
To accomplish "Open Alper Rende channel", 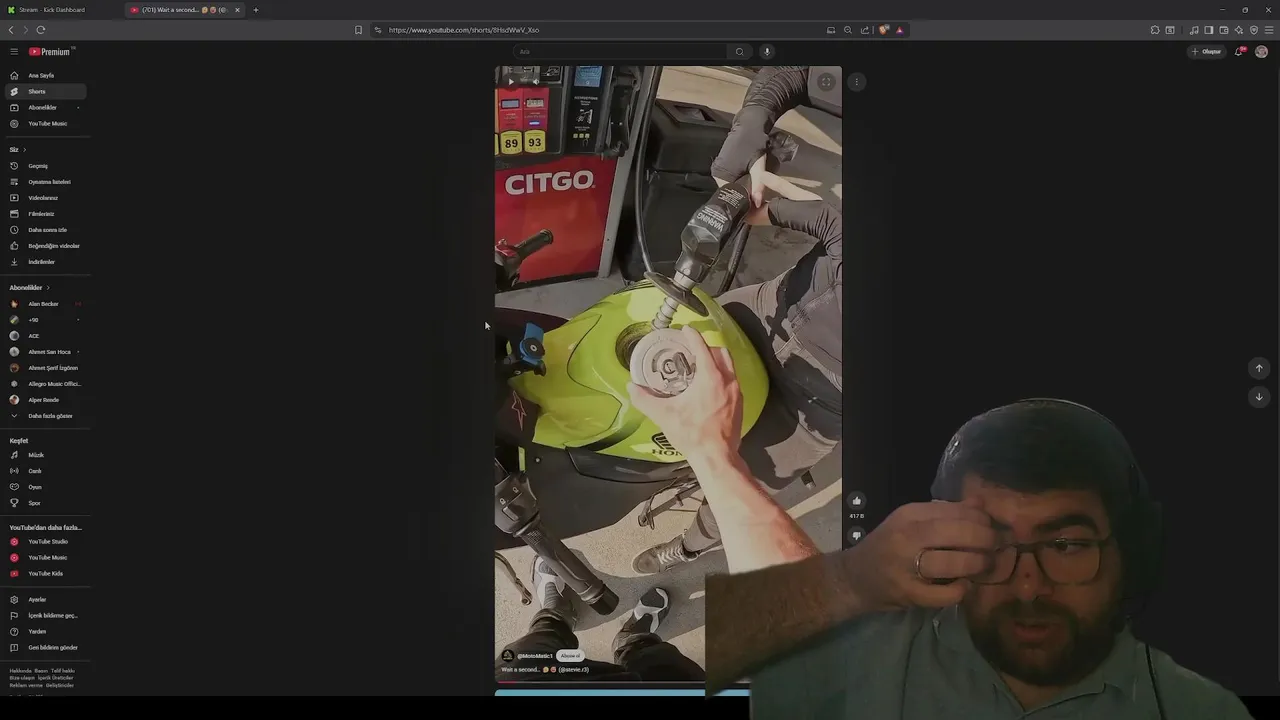I will point(45,400).
